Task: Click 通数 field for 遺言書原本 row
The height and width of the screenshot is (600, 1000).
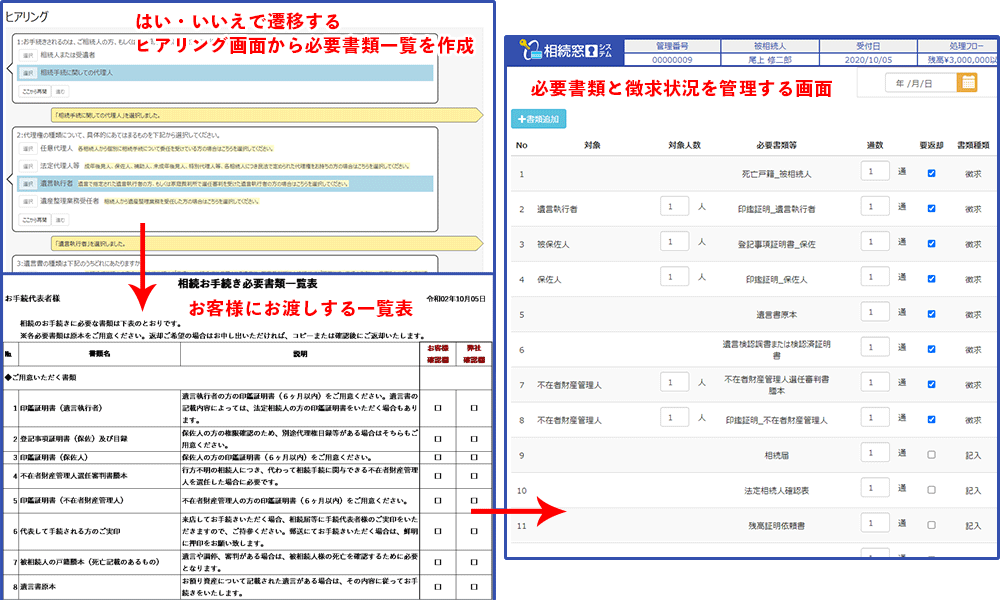Action: tap(875, 314)
